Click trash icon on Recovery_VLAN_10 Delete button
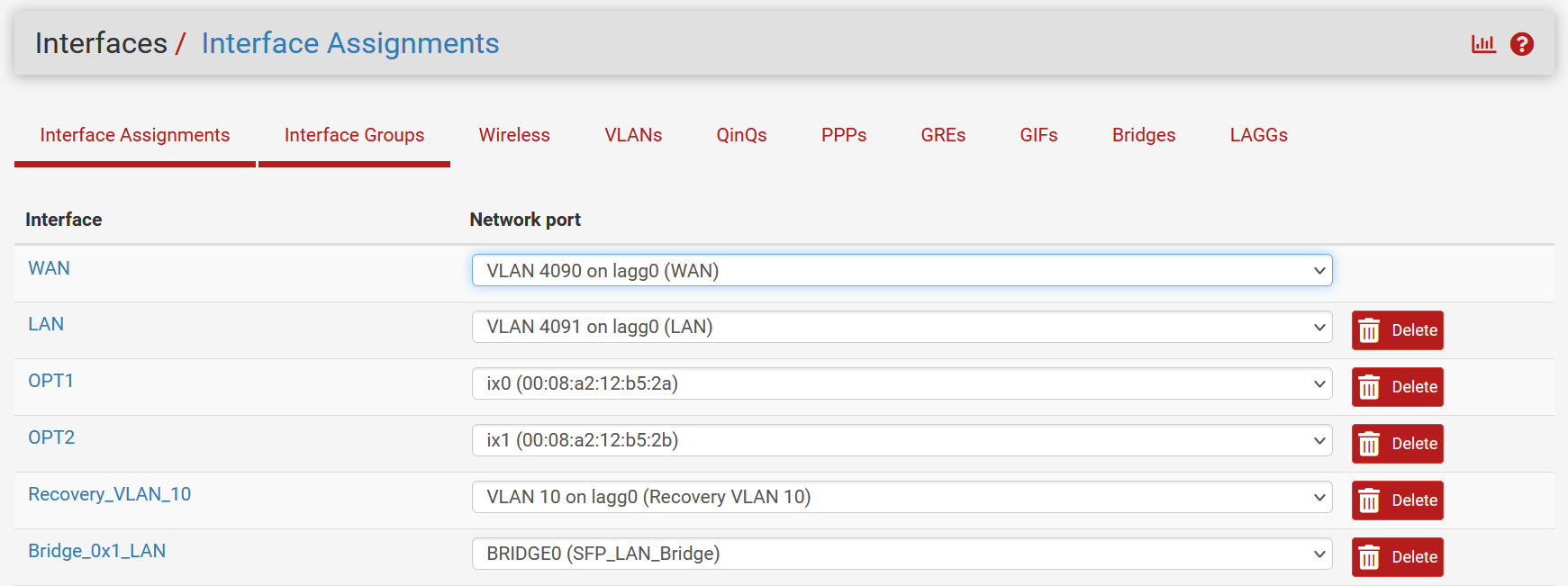1568x586 pixels. (1369, 500)
